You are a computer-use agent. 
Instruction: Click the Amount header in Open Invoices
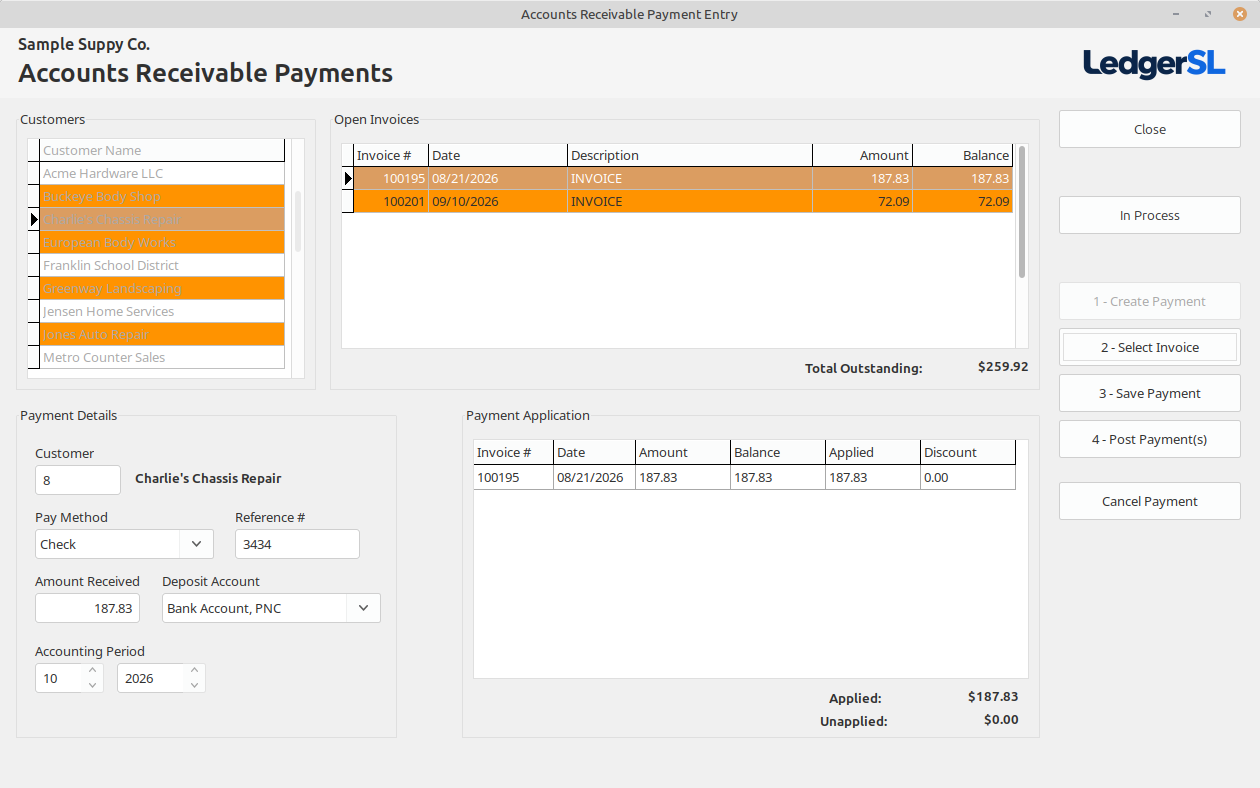(862, 155)
